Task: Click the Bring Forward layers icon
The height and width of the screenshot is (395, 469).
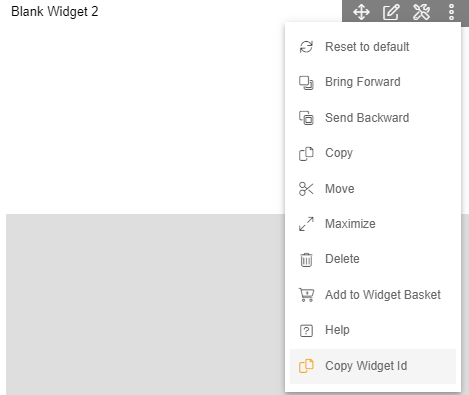Action: 306,83
